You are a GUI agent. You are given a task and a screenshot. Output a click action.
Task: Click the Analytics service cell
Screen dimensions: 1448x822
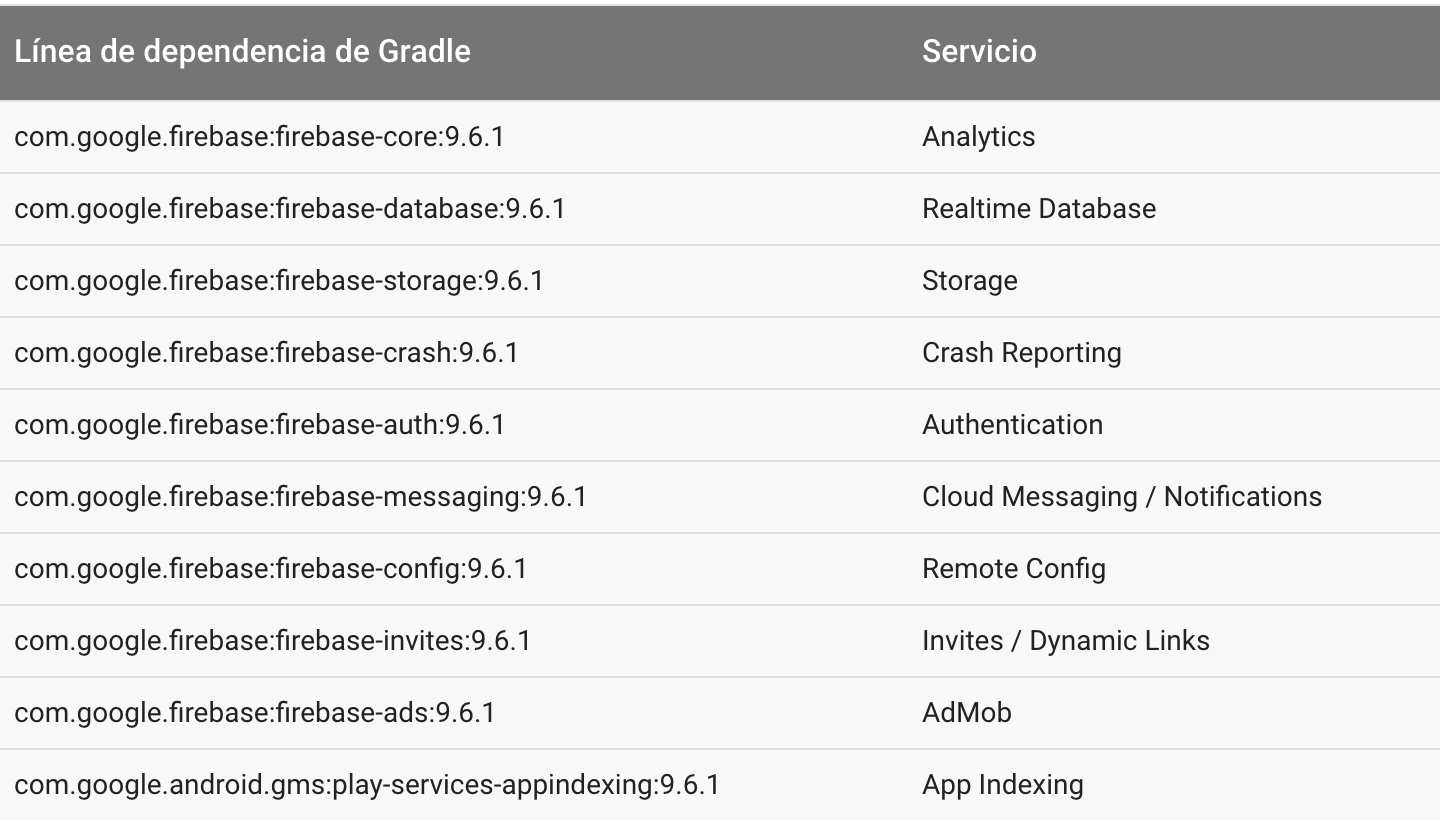(x=978, y=137)
